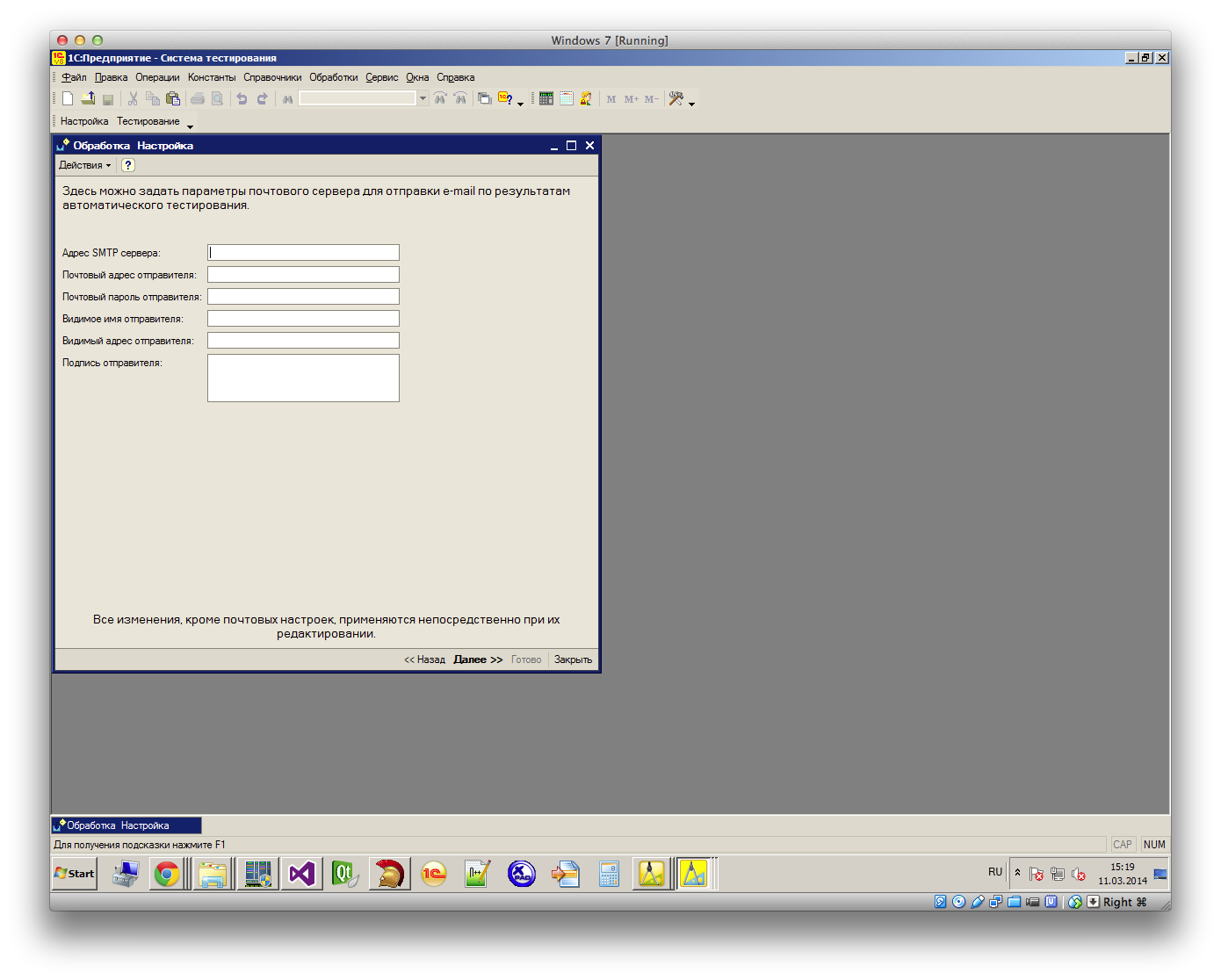Click the Cut scissors icon
The image size is (1221, 980).
pos(133,98)
